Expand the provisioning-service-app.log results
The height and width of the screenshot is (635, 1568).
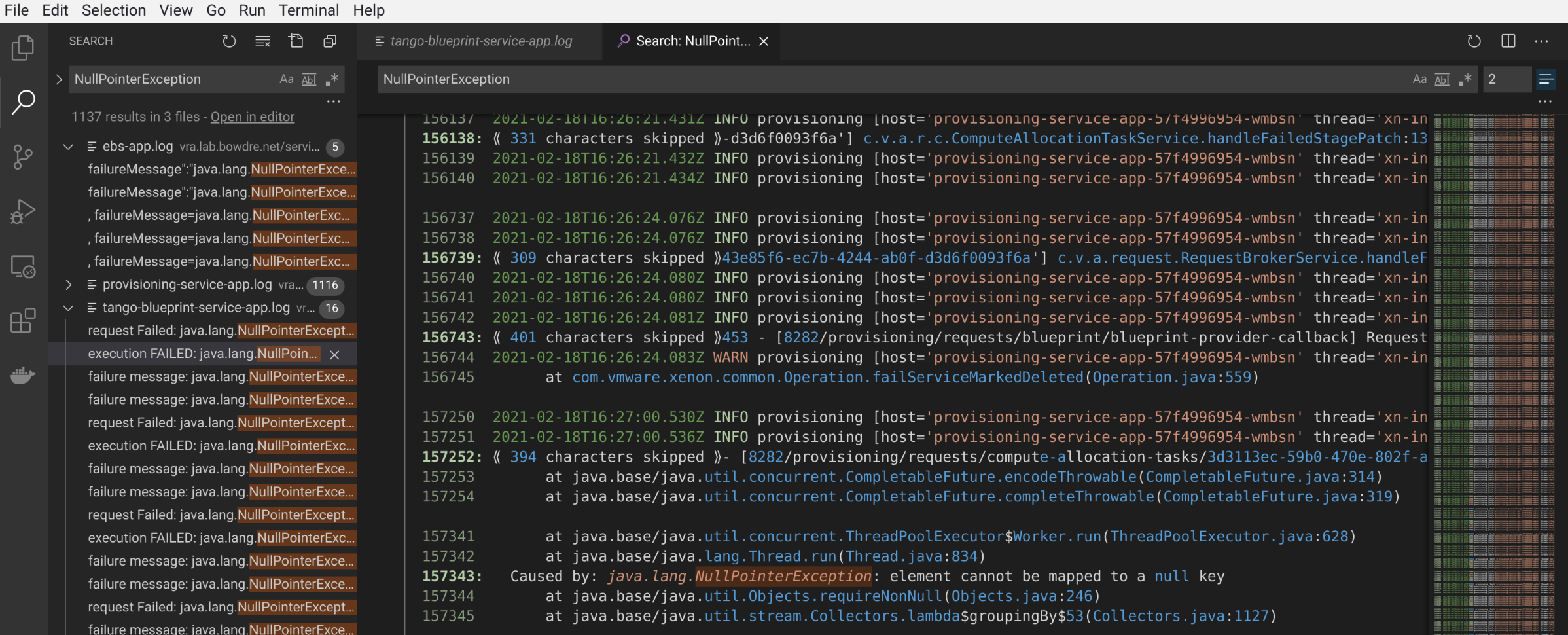68,285
